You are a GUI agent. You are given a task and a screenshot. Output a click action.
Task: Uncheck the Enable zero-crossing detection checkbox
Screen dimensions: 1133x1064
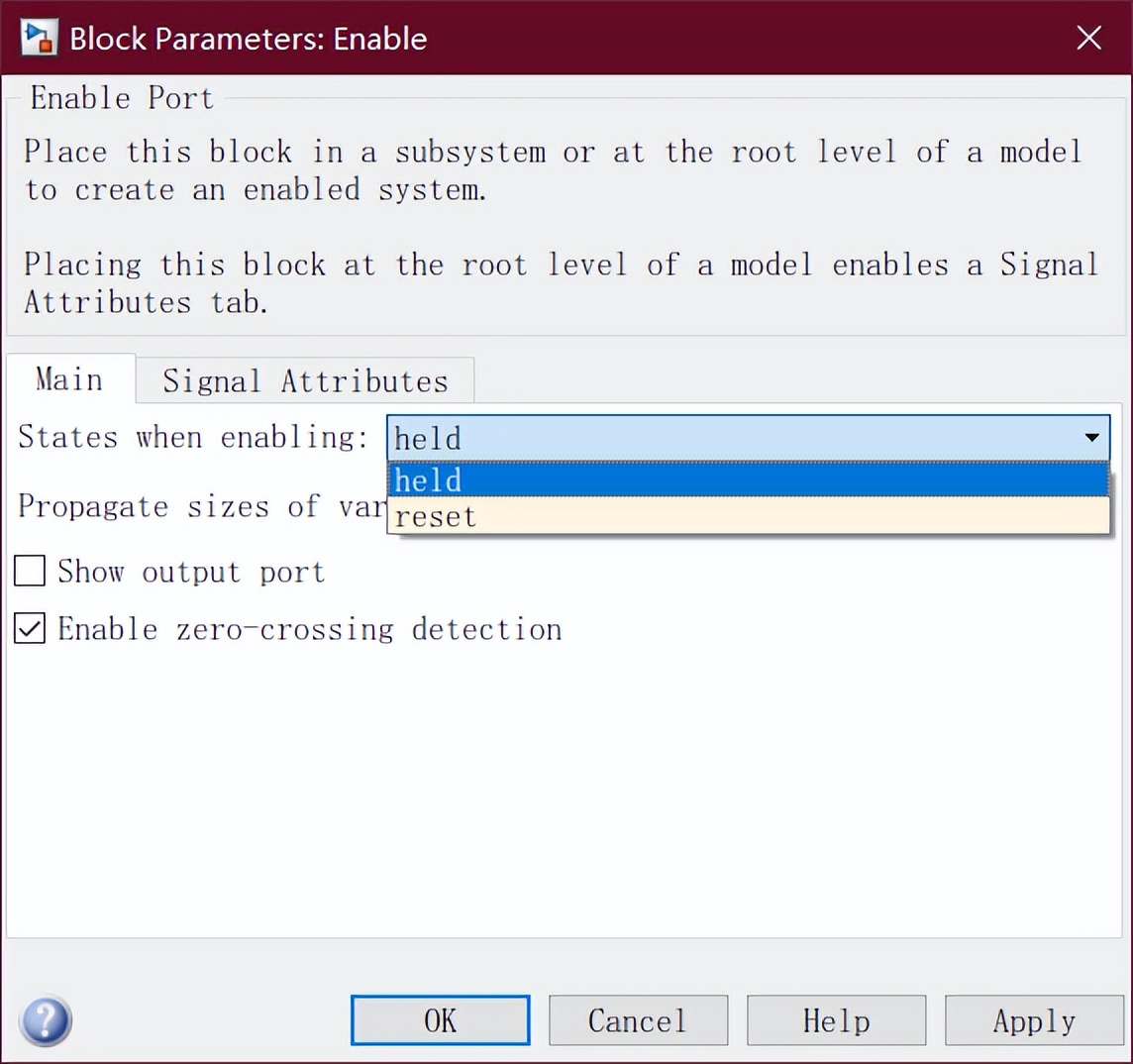30,629
